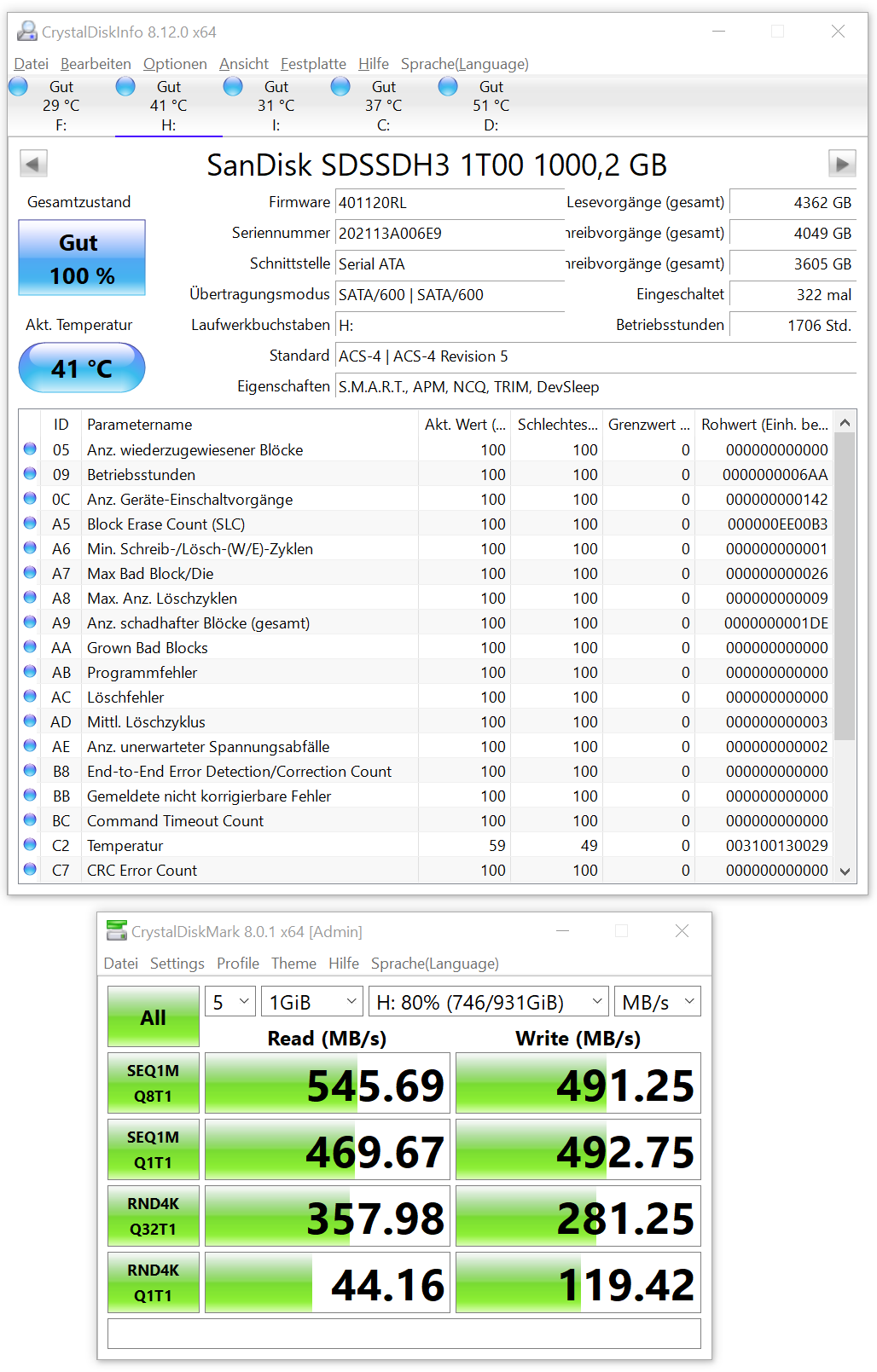Open drive dropdown showing H: 80%
877x1372 pixels.
(489, 1001)
